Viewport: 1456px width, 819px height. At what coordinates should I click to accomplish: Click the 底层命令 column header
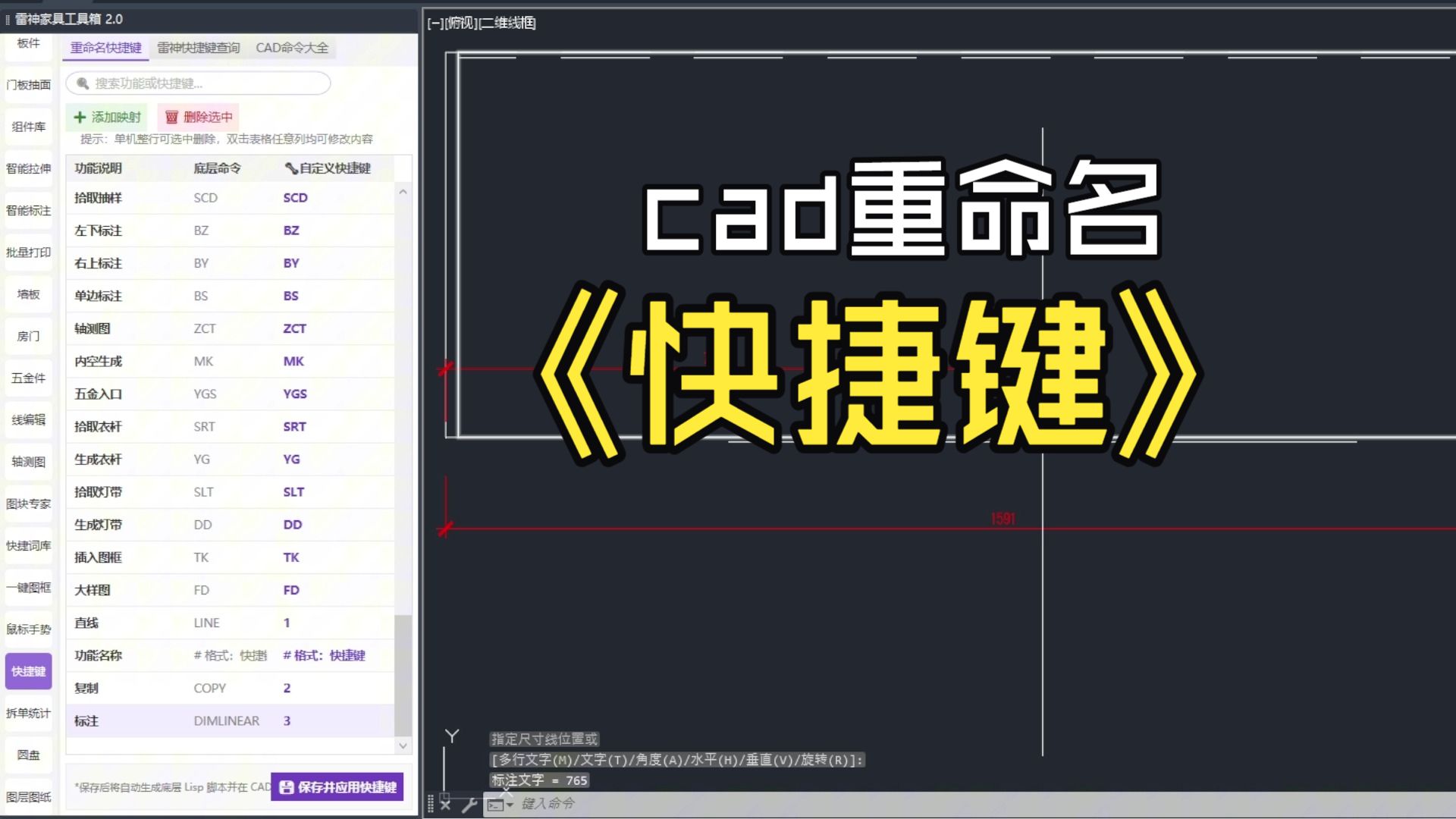218,168
